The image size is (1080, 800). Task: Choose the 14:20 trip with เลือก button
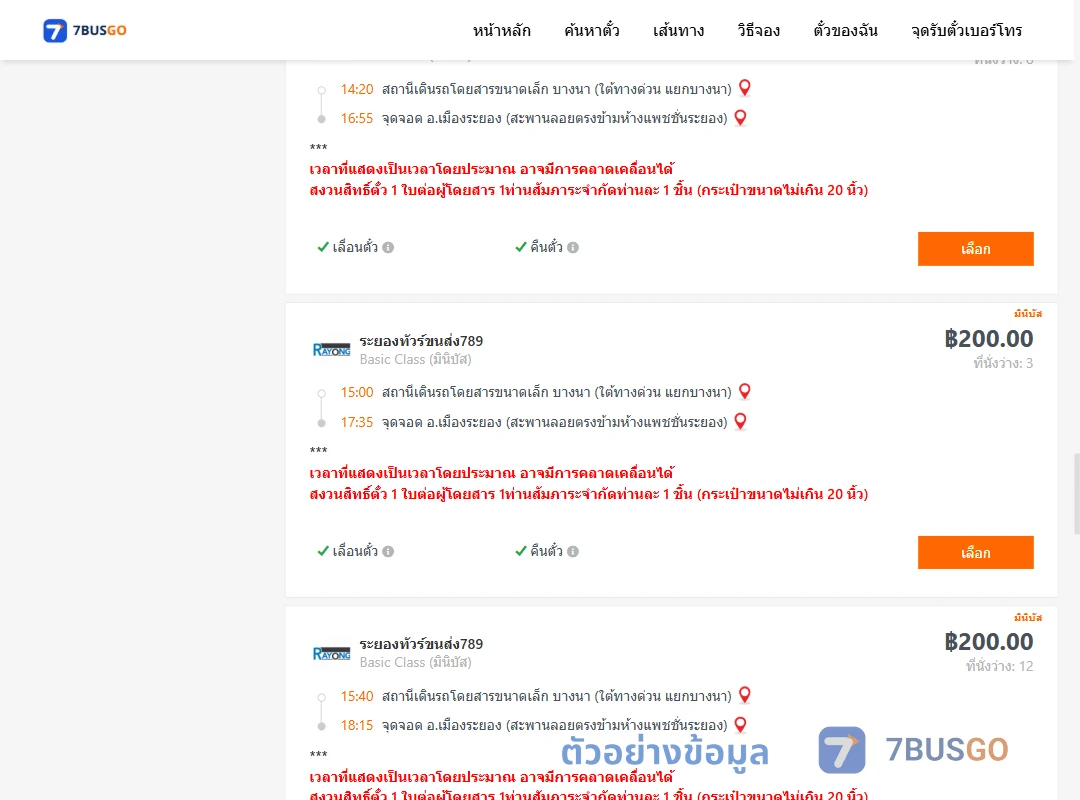(x=975, y=249)
